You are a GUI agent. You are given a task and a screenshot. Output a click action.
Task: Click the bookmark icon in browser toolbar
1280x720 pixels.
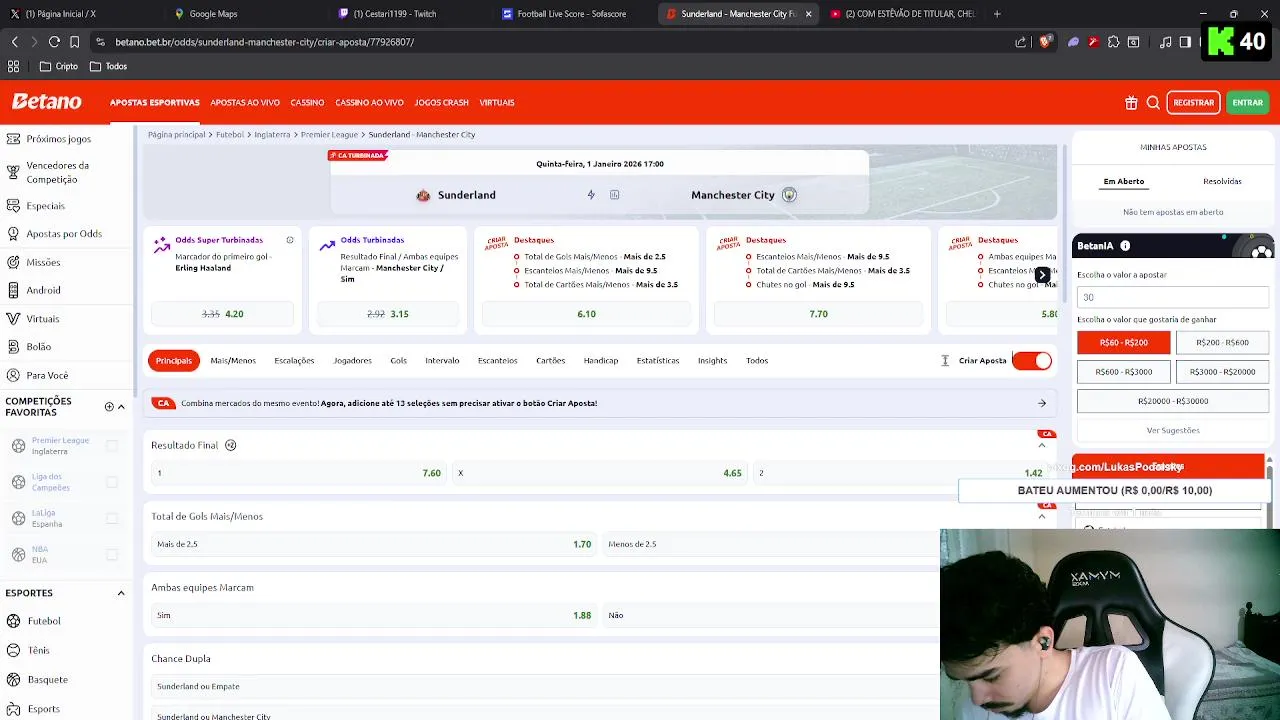74,42
